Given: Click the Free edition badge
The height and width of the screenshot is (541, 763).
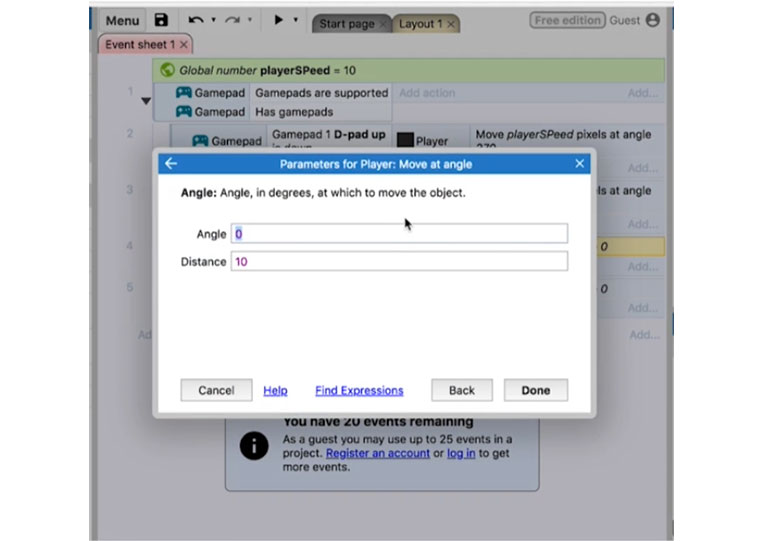Looking at the screenshot, I should pos(567,20).
